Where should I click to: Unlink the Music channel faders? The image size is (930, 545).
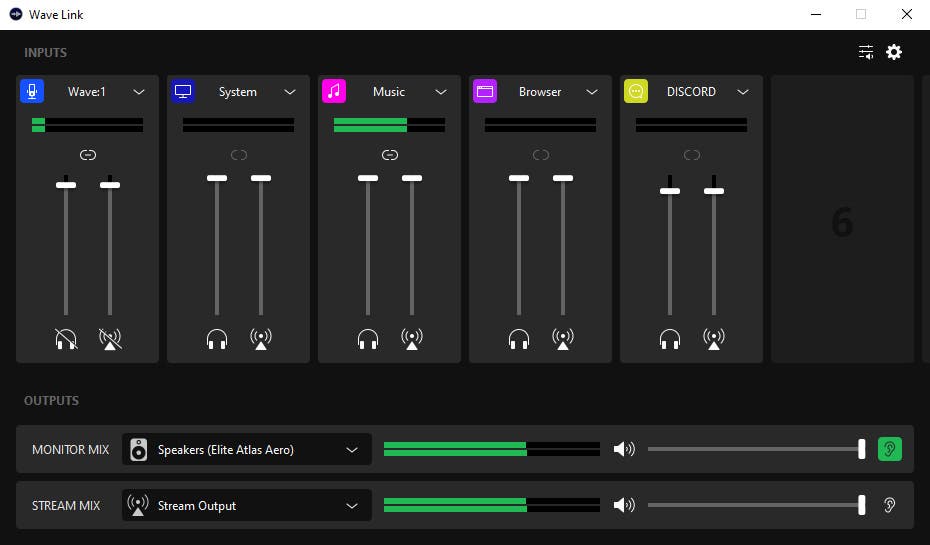390,155
